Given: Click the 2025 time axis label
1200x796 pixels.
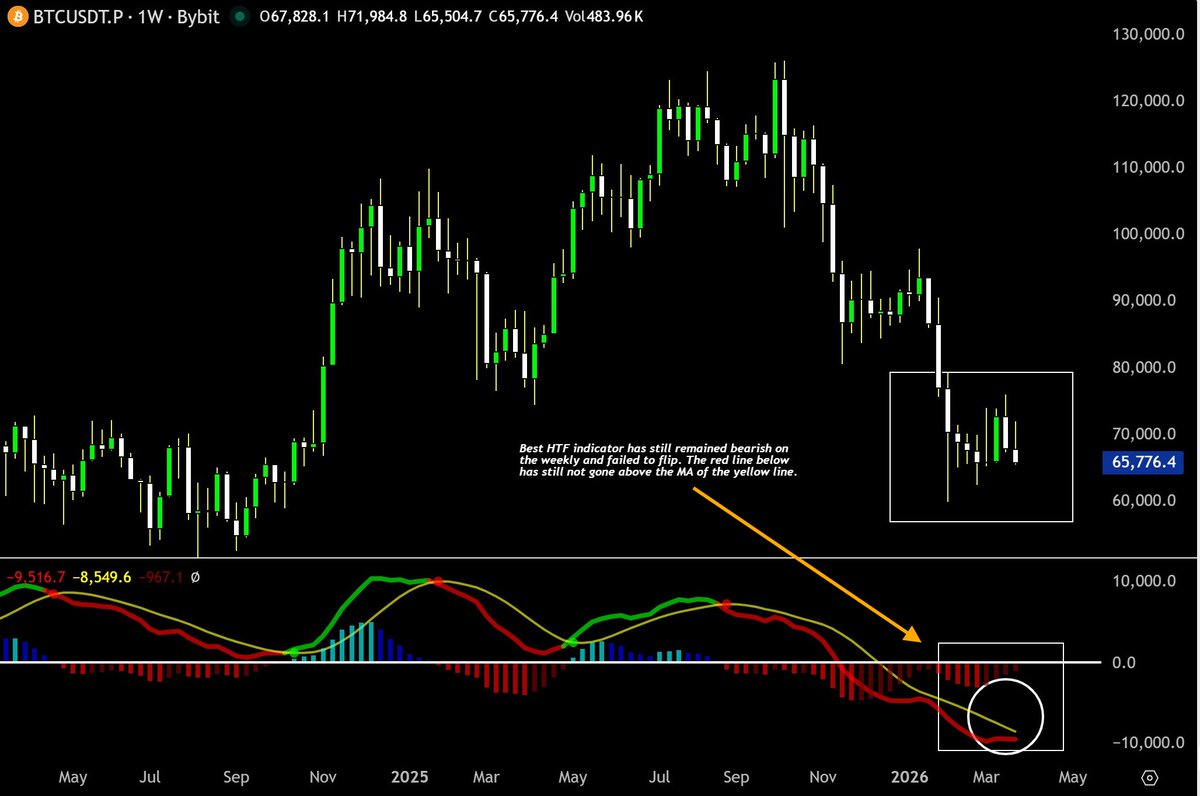Looking at the screenshot, I should [x=409, y=776].
